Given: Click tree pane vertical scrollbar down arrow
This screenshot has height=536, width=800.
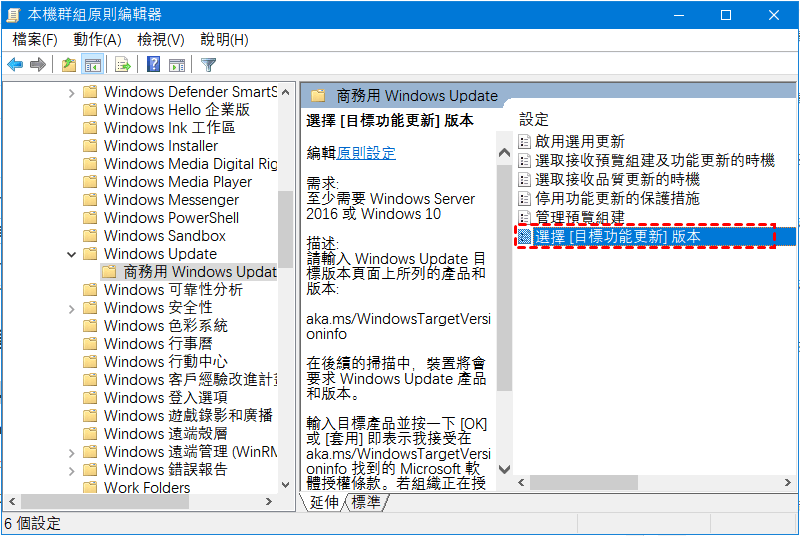Looking at the screenshot, I should point(286,484).
